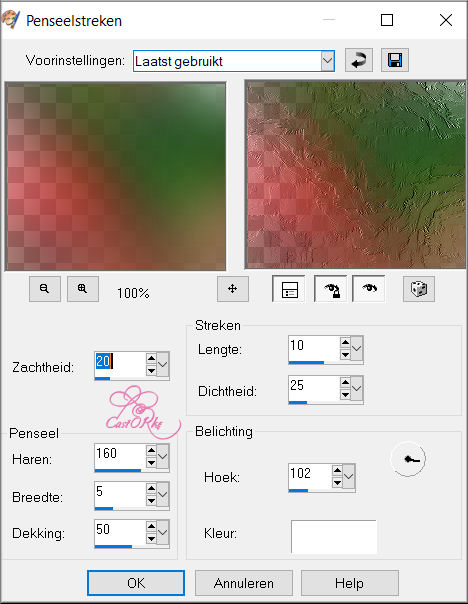Expand the Zachtheid slider dropdown arrow

163,364
